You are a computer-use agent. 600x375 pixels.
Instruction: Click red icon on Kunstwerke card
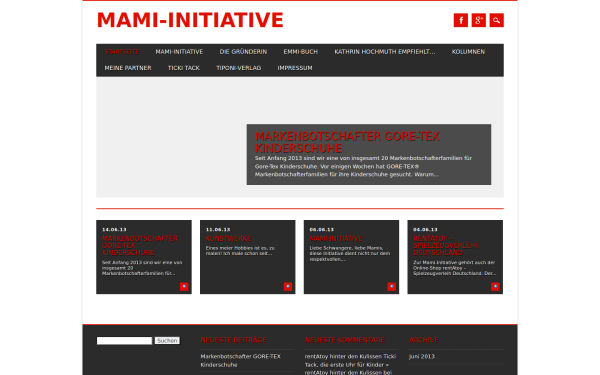pos(288,286)
